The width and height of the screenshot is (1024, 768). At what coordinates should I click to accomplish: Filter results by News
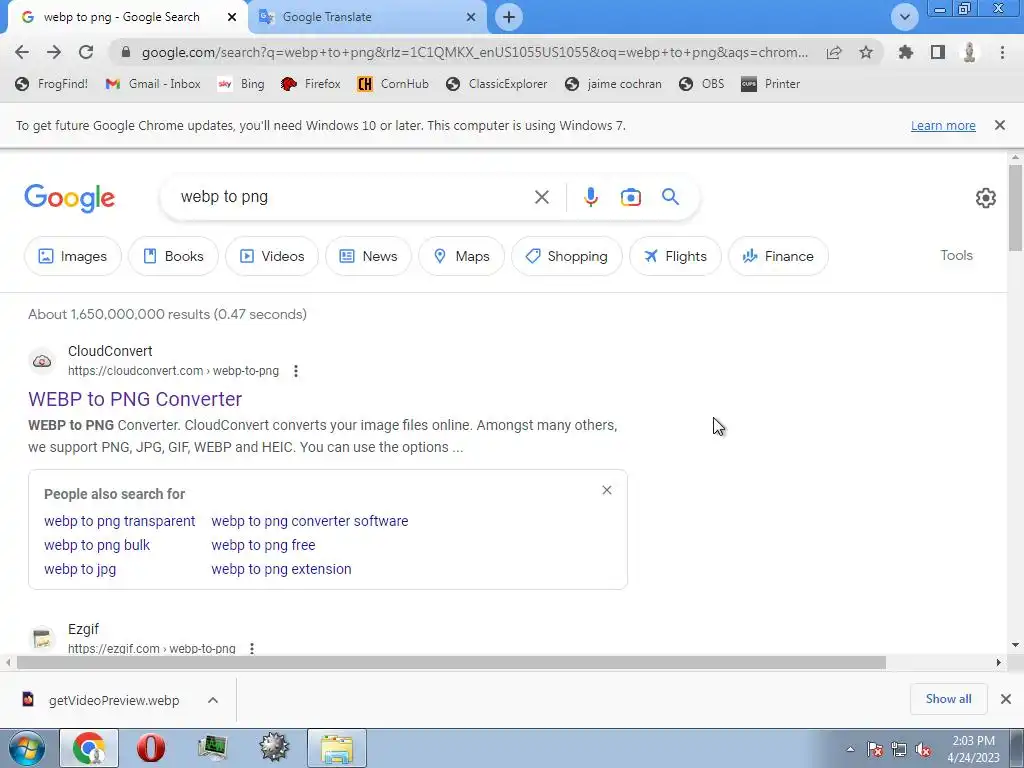tap(368, 256)
